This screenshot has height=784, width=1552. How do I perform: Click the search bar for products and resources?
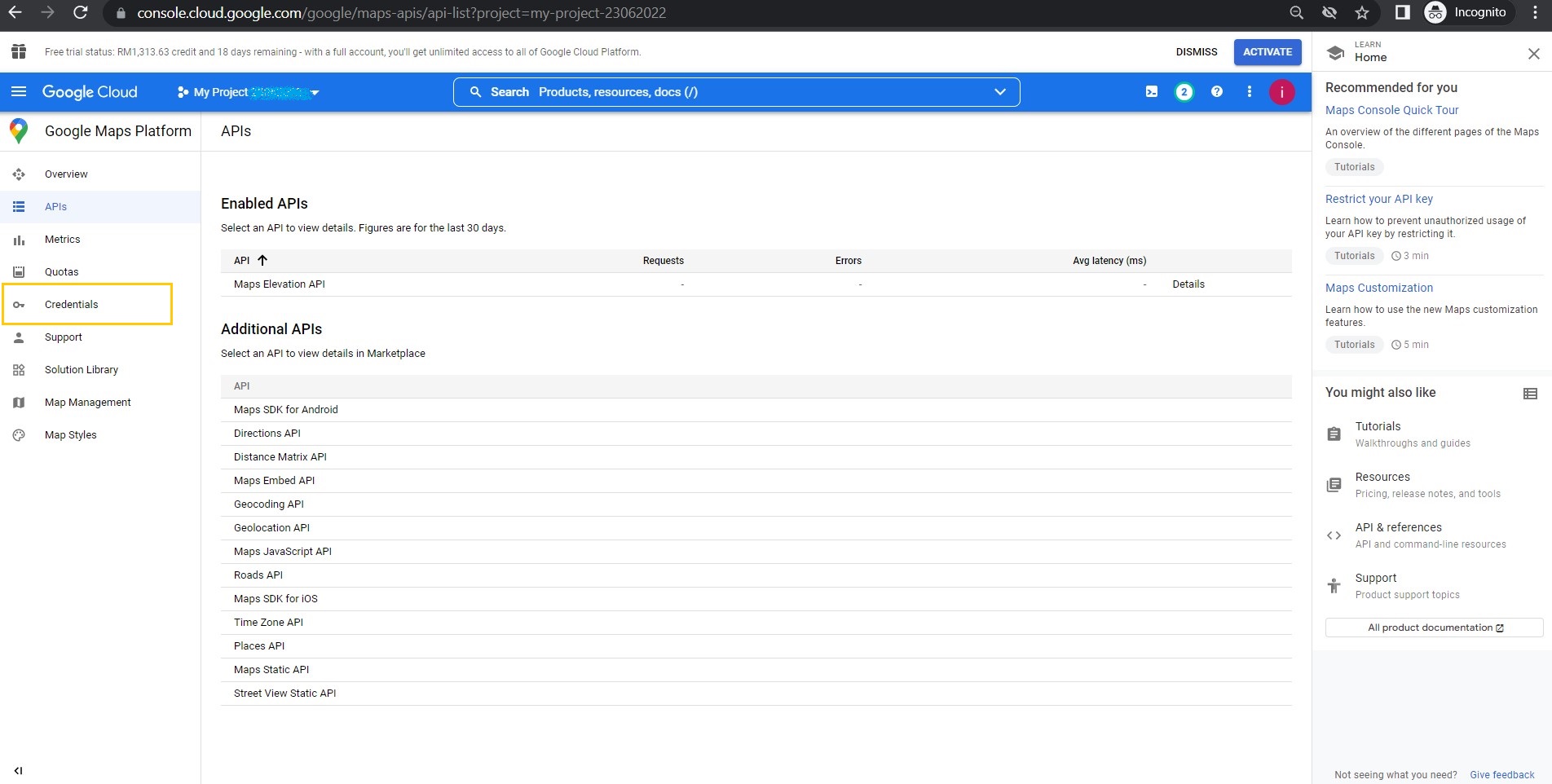(x=736, y=92)
